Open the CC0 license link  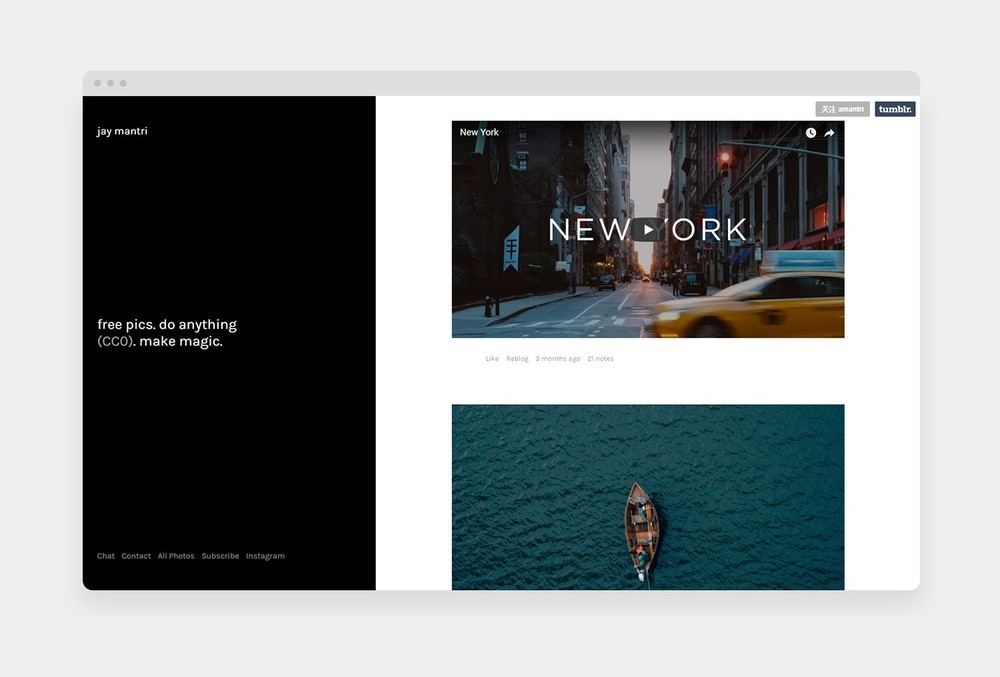tap(115, 342)
